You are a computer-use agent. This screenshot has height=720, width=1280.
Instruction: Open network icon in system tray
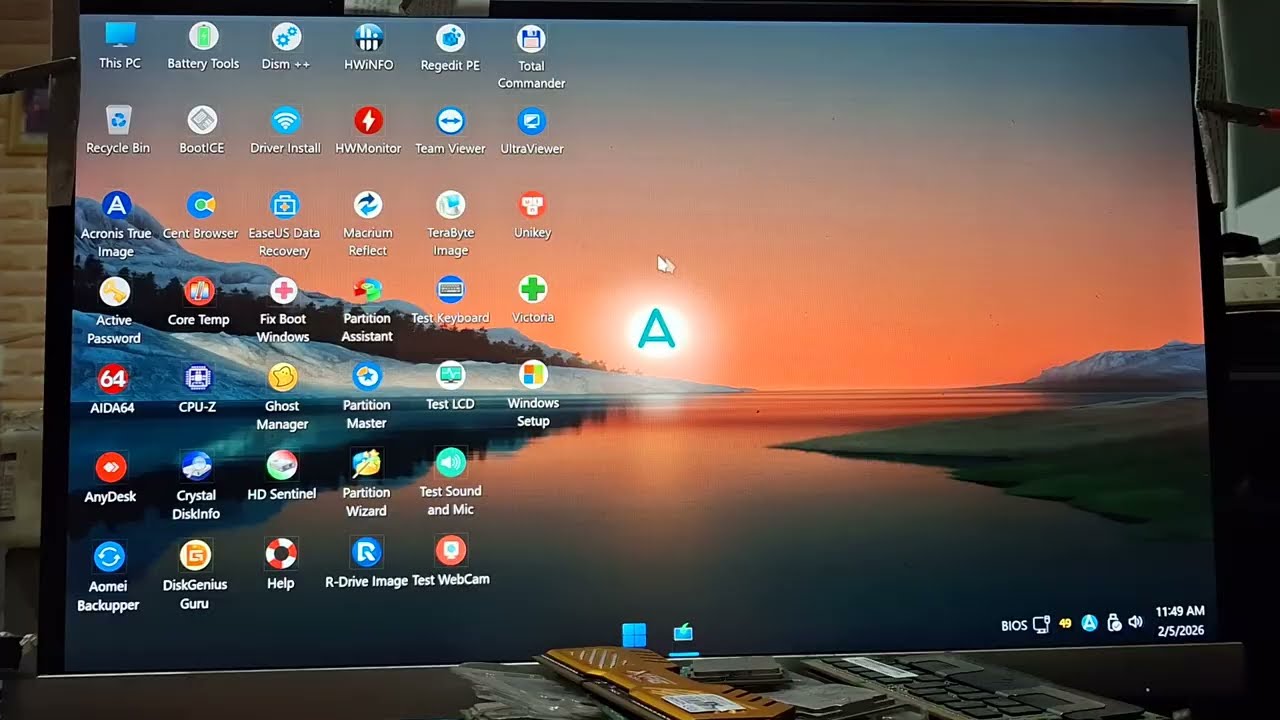tap(1041, 625)
